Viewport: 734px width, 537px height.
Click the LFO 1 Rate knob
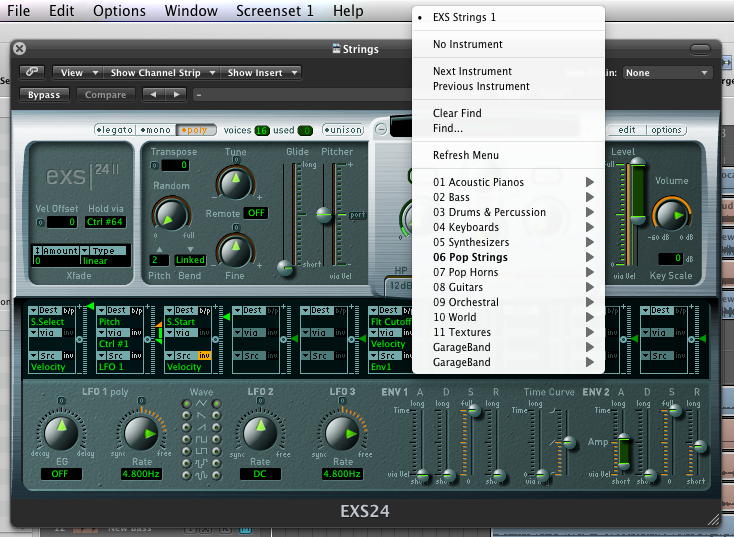pos(141,432)
